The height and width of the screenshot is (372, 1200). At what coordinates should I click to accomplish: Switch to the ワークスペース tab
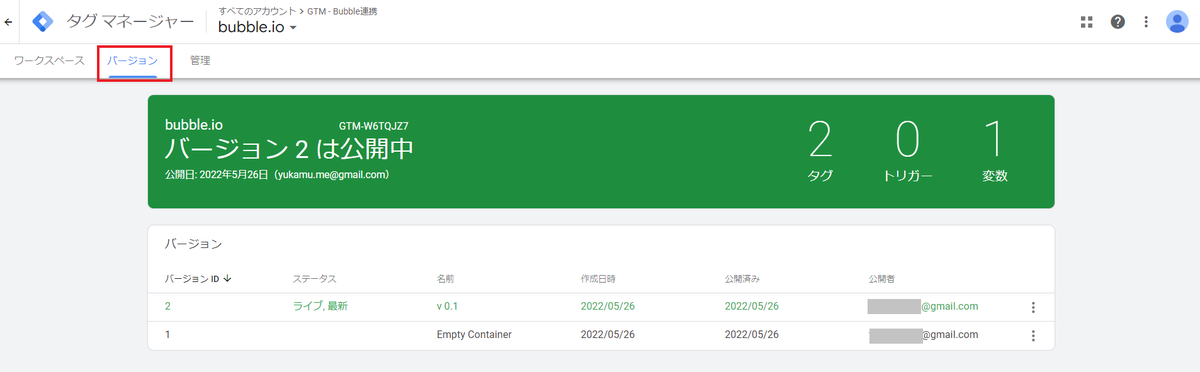(49, 60)
